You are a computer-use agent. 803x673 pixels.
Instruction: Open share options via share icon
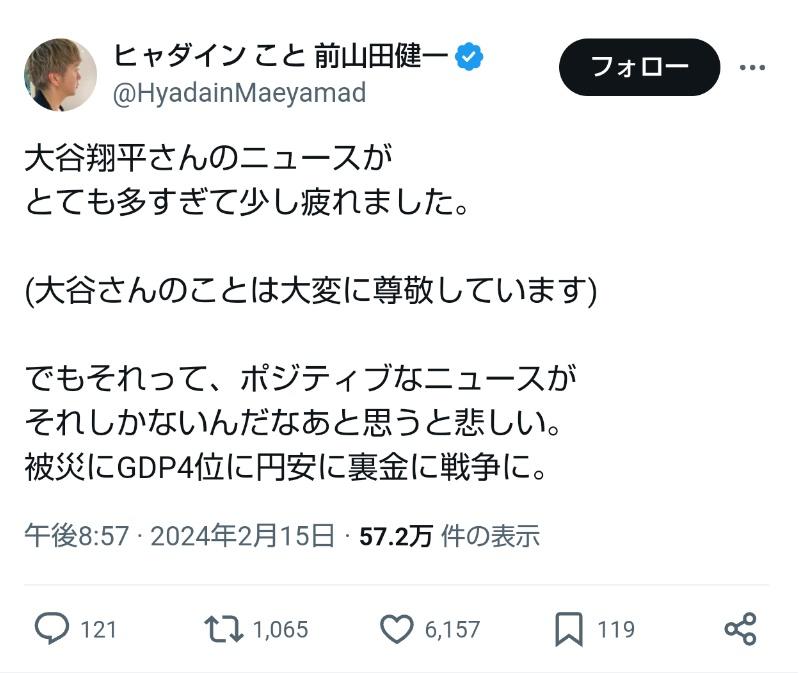click(x=740, y=628)
